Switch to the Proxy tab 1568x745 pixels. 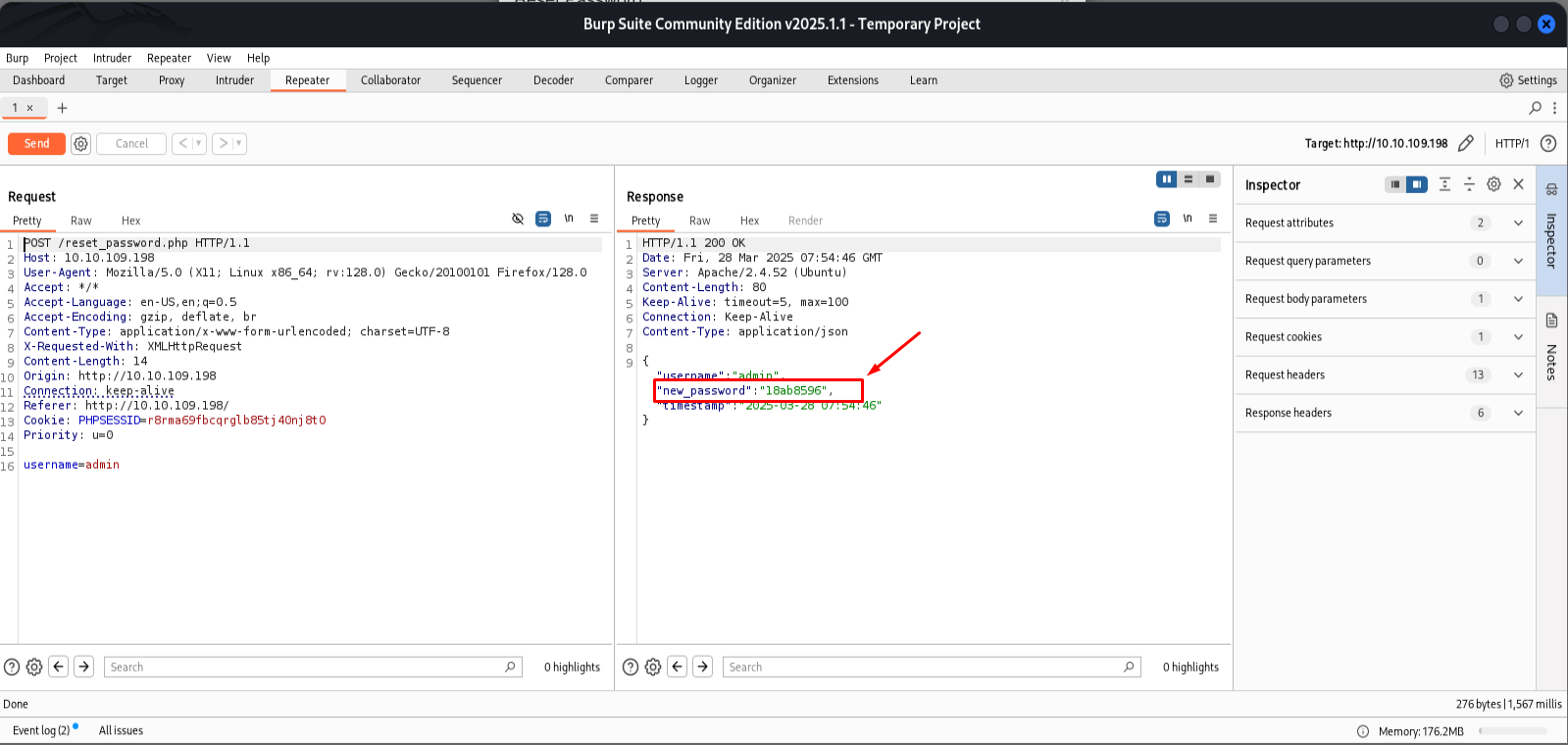click(x=172, y=80)
